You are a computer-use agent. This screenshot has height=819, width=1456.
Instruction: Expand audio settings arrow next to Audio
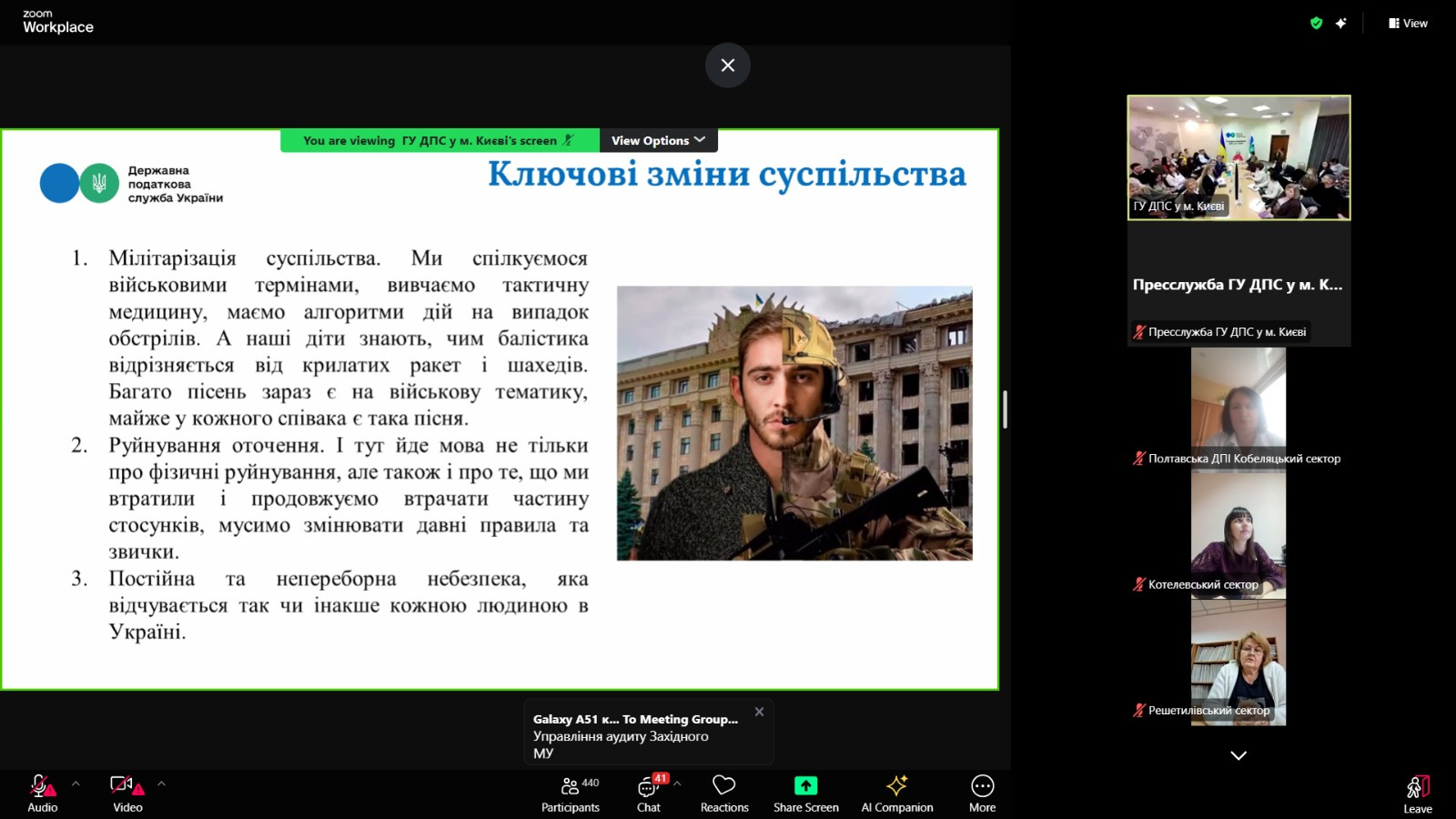(76, 784)
